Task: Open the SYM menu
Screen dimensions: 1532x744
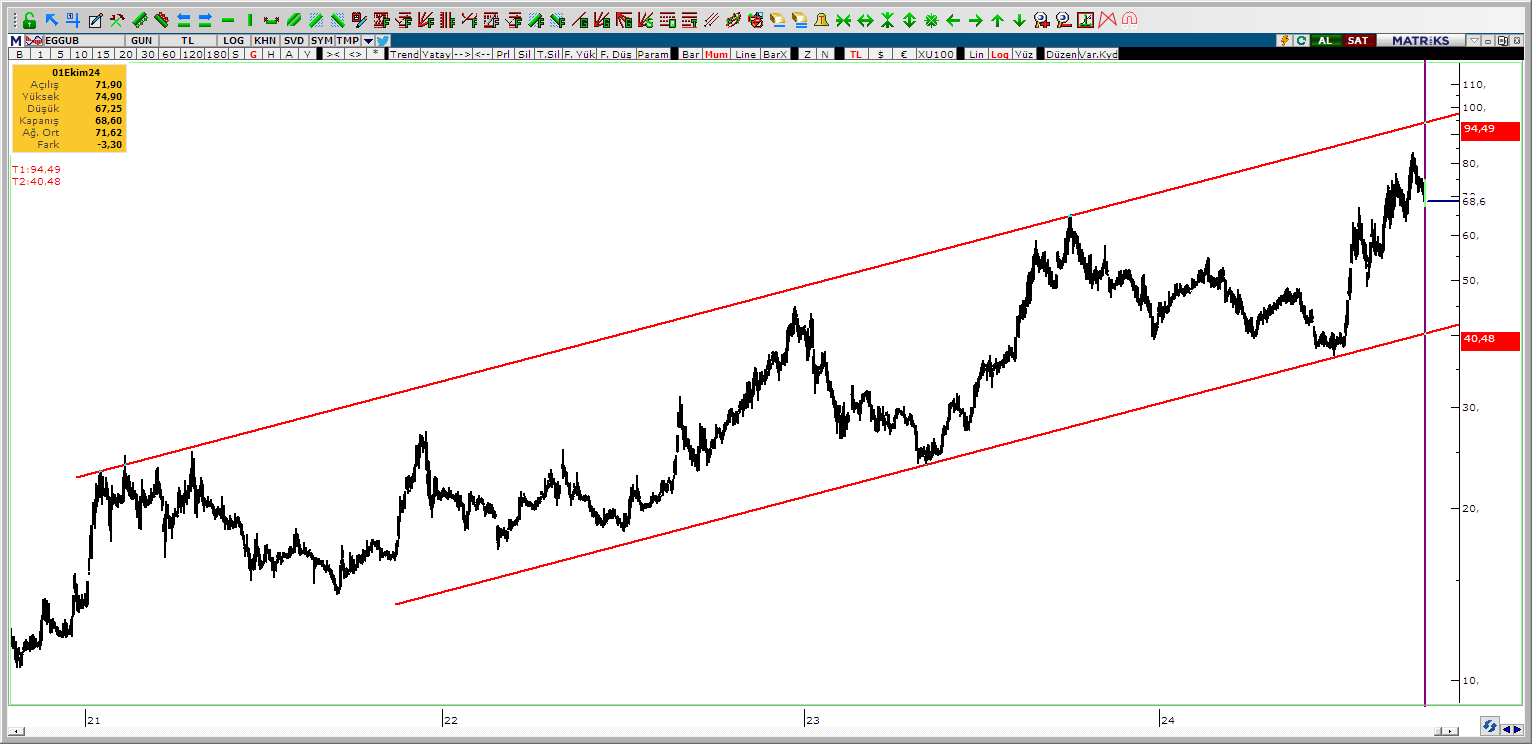Action: click(x=322, y=40)
